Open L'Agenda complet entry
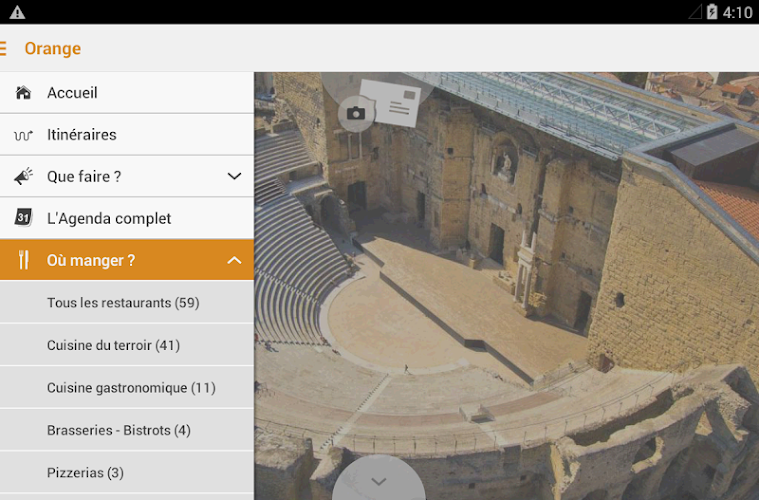Viewport: 759px width, 500px height. 109,218
